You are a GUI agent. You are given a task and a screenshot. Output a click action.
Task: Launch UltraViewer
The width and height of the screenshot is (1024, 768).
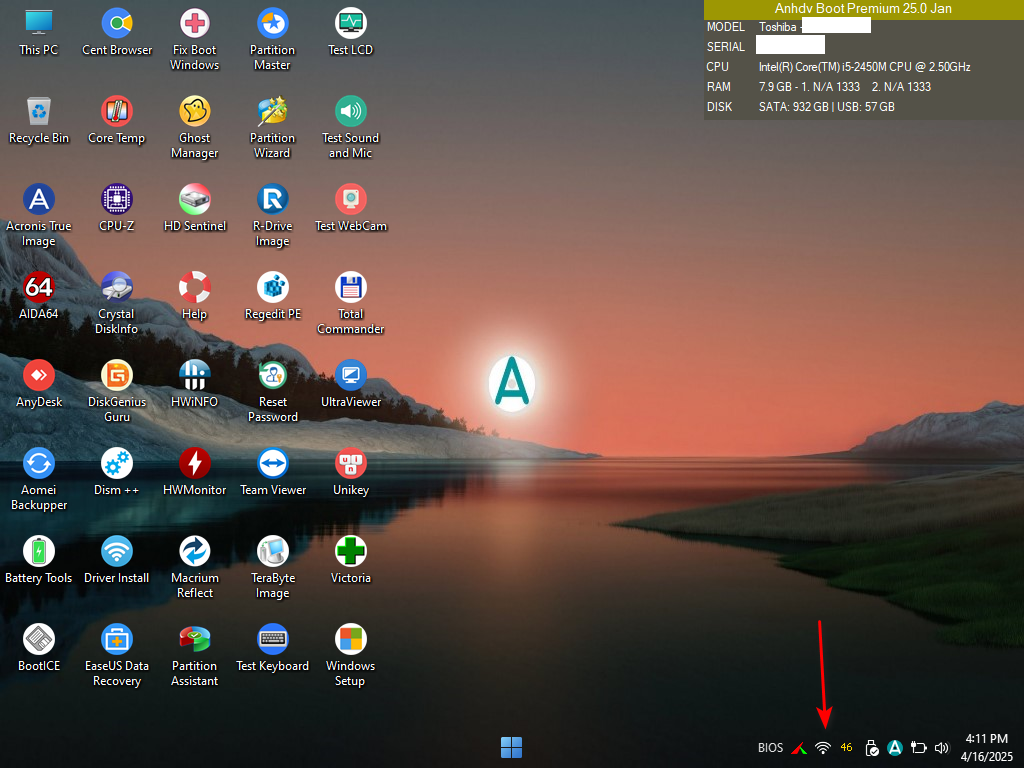click(x=351, y=385)
